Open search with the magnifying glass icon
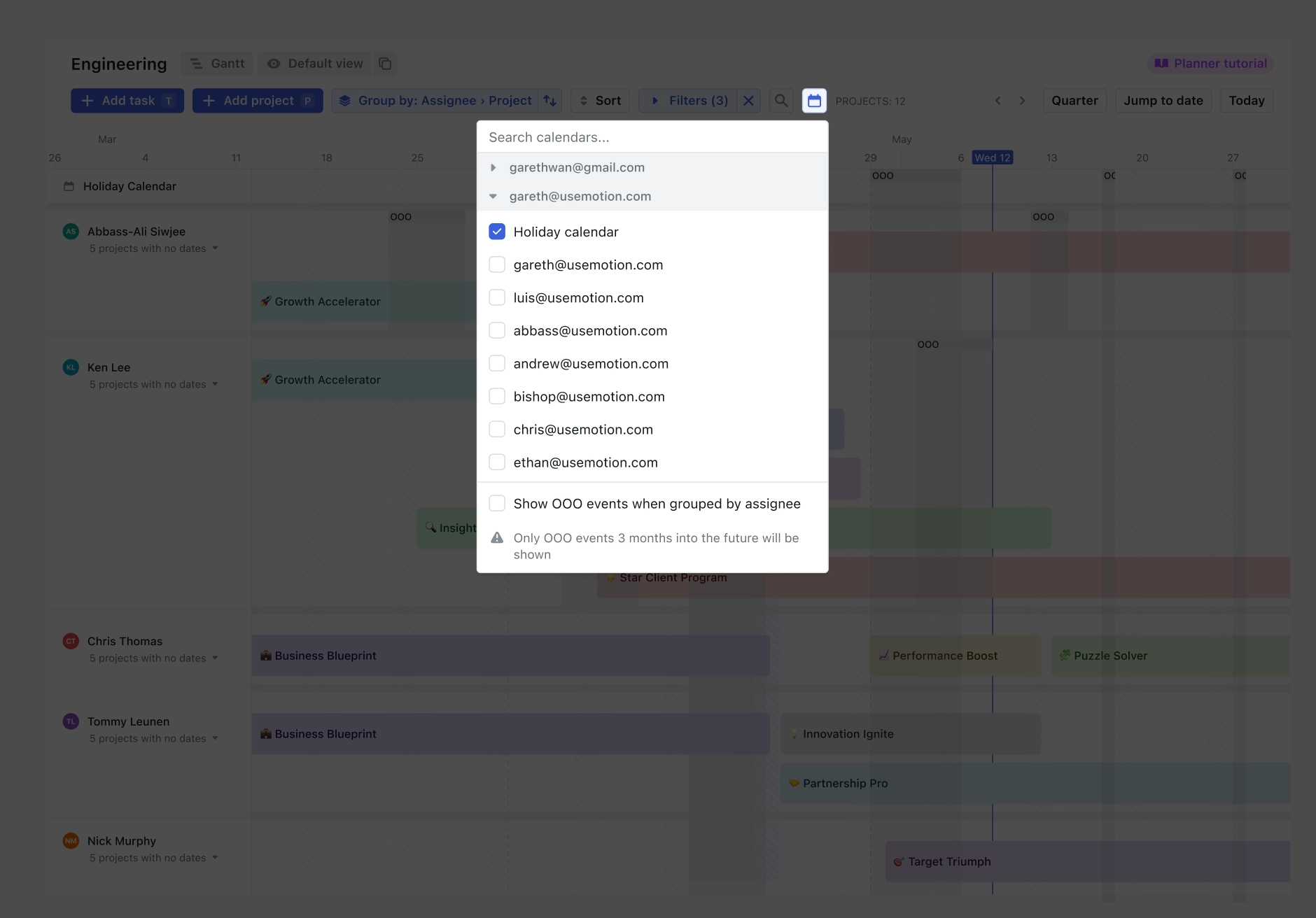 (781, 101)
